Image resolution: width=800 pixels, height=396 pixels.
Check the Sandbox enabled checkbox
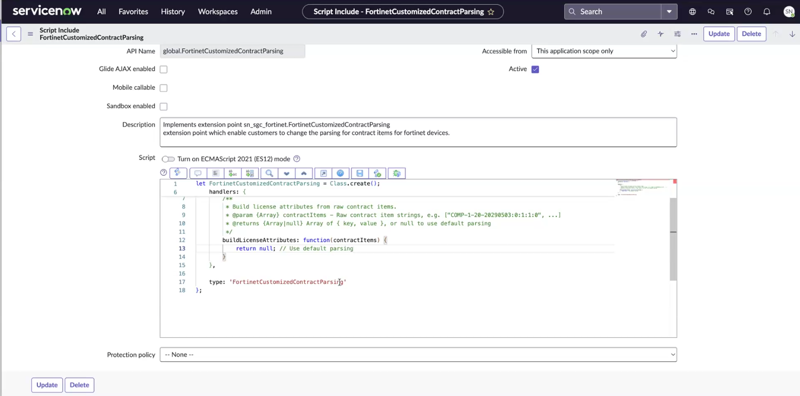(x=164, y=107)
